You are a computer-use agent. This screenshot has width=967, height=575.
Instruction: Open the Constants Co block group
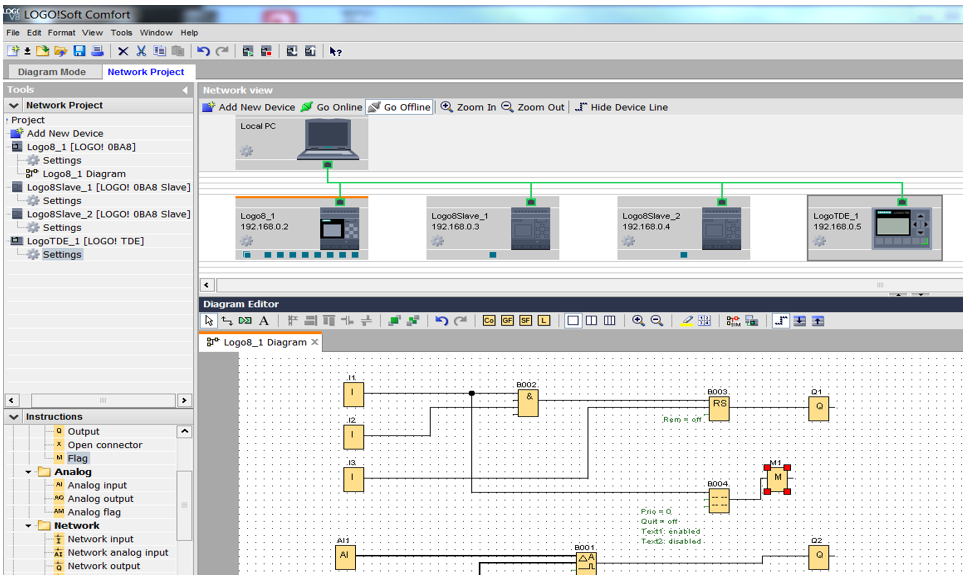tap(489, 320)
